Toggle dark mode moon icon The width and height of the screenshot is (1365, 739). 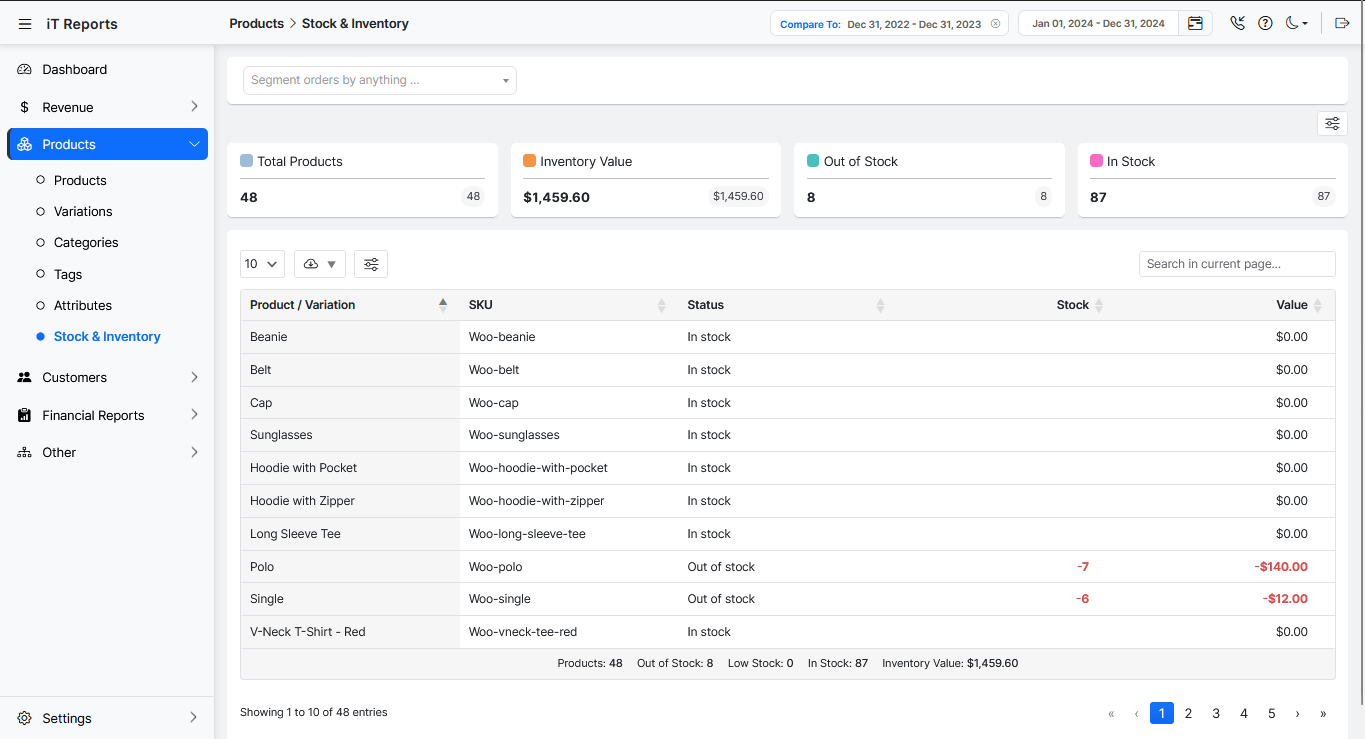point(1295,23)
